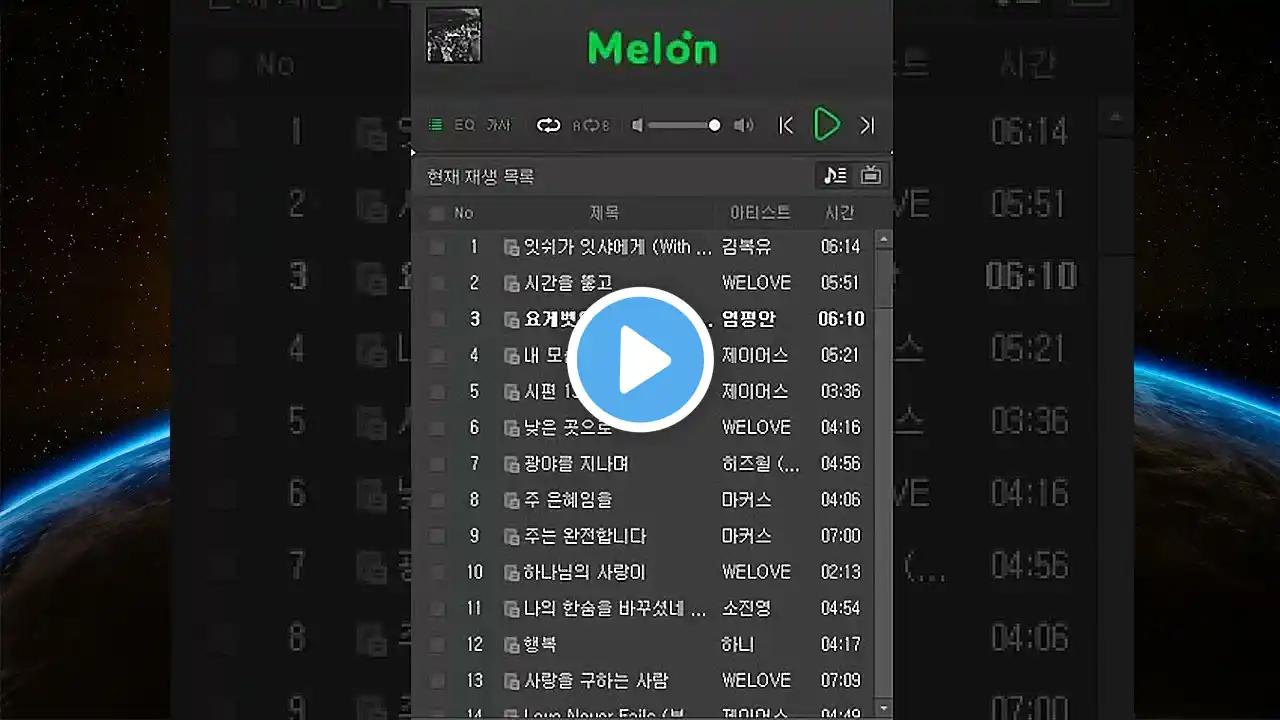Toggle the A-B section repeat icon
The width and height of the screenshot is (1280, 720).
point(591,125)
